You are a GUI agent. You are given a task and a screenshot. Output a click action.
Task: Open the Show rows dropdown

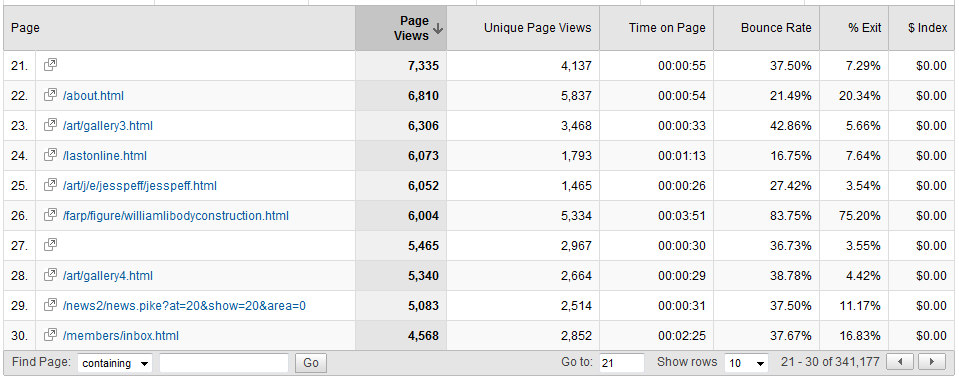coord(746,363)
